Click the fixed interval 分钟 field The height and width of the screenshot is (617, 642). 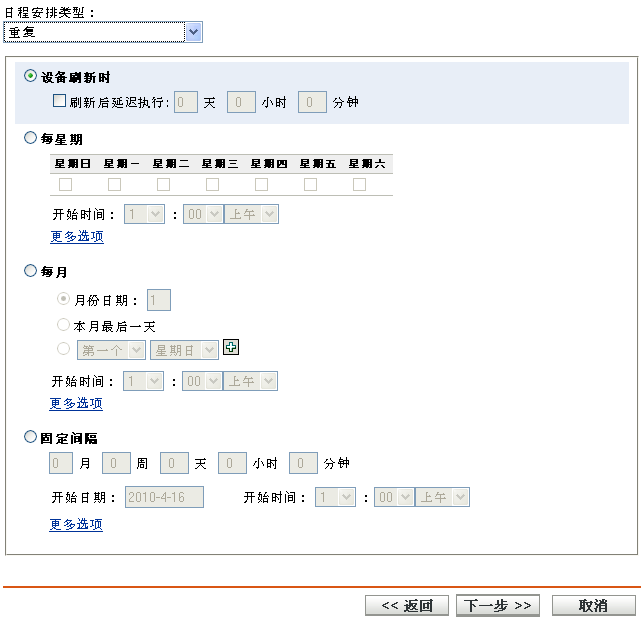[303, 463]
